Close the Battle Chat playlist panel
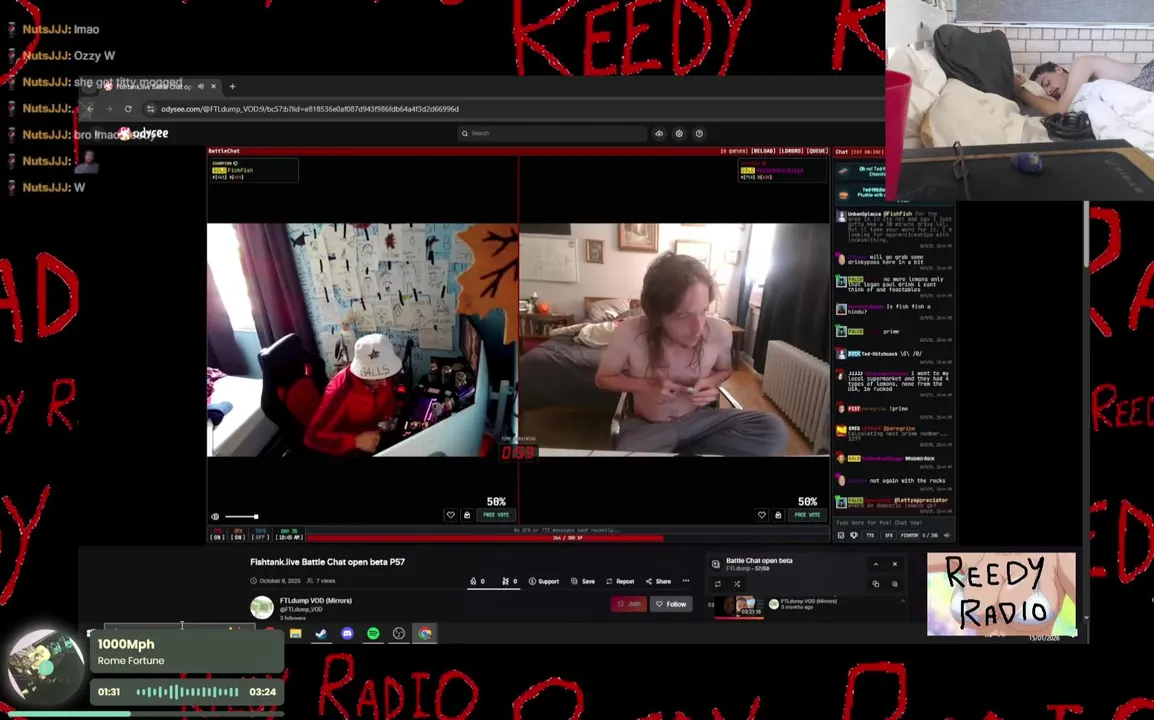 [x=895, y=564]
